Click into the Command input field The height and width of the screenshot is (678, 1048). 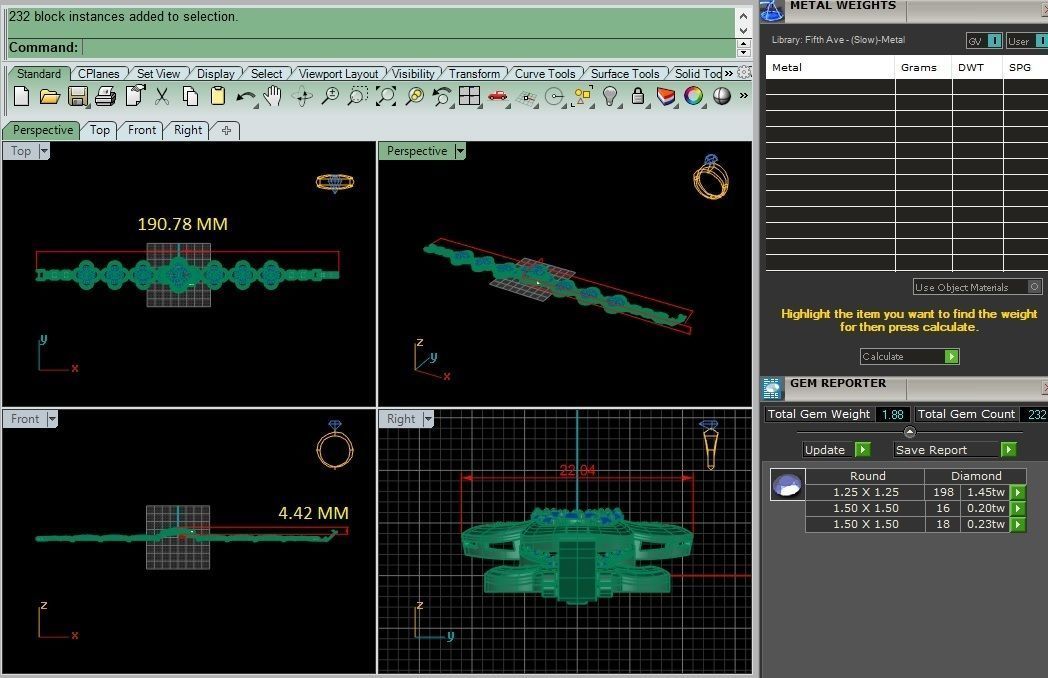(x=408, y=47)
